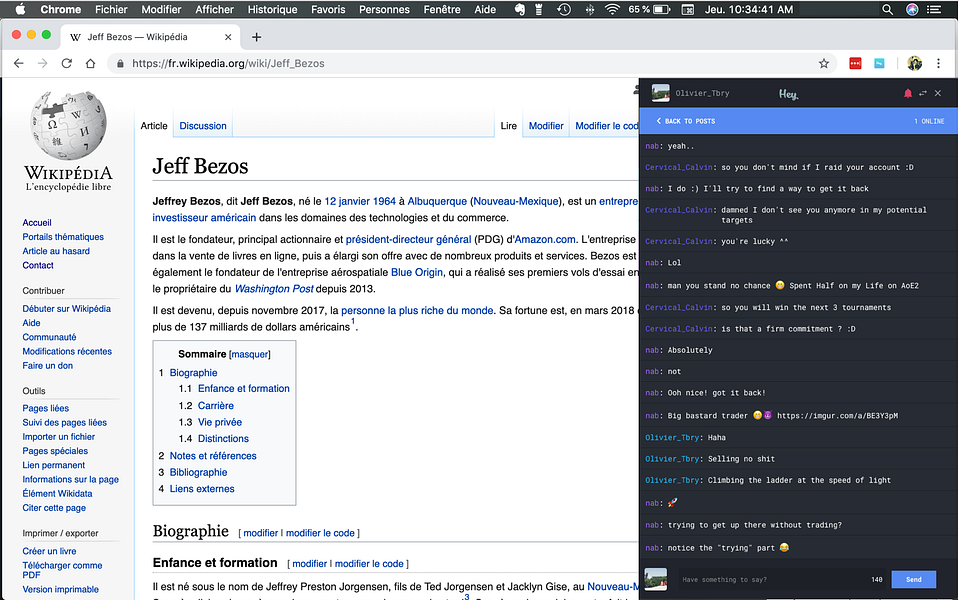The height and width of the screenshot is (600, 959).
Task: Open Élément Wikidata link
Action: [x=57, y=493]
